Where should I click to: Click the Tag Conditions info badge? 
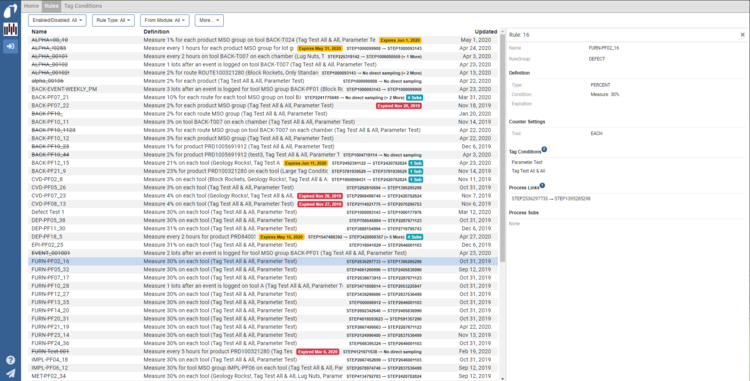click(x=544, y=150)
